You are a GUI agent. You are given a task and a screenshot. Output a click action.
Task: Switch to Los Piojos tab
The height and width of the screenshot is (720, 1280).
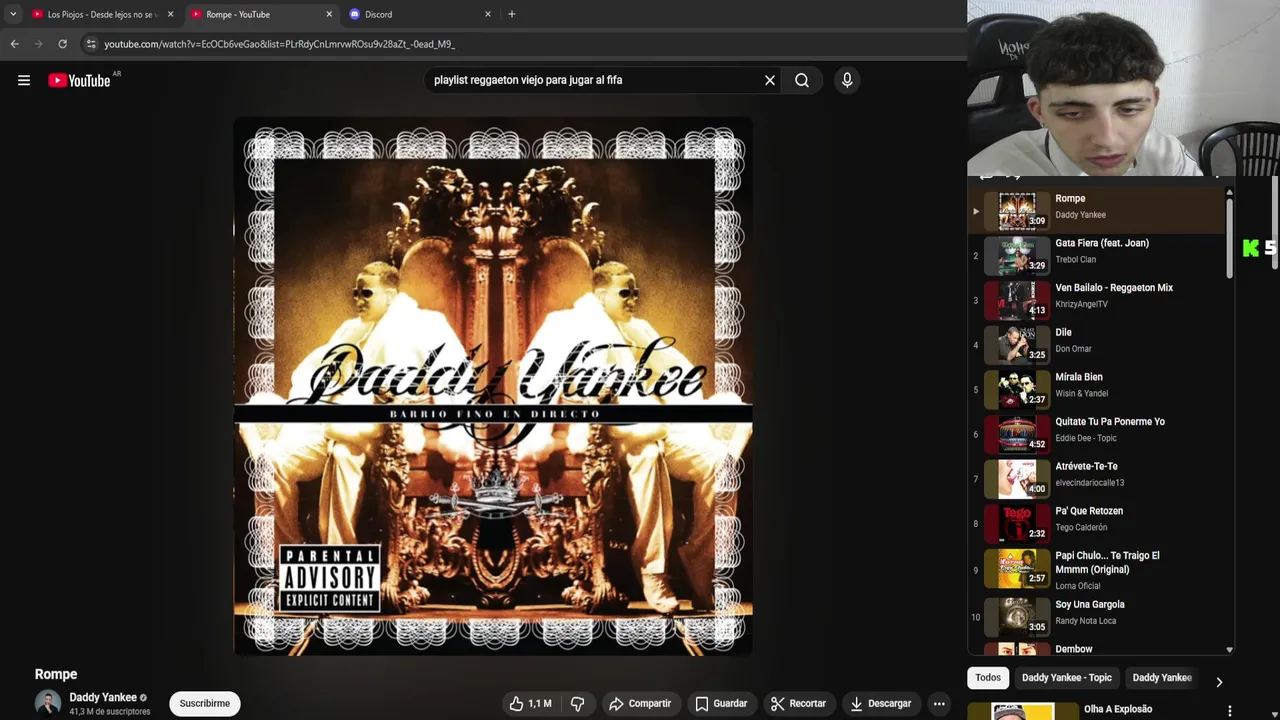[102, 14]
